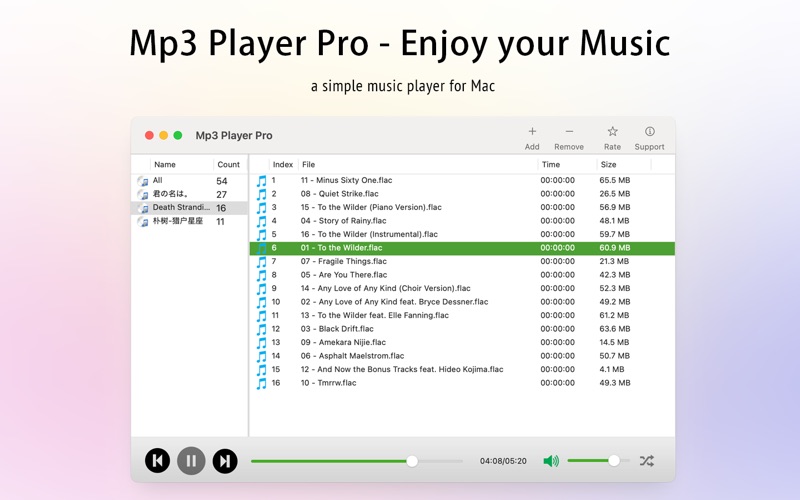Click the playback progress slider knob
Image resolution: width=800 pixels, height=500 pixels.
(412, 461)
